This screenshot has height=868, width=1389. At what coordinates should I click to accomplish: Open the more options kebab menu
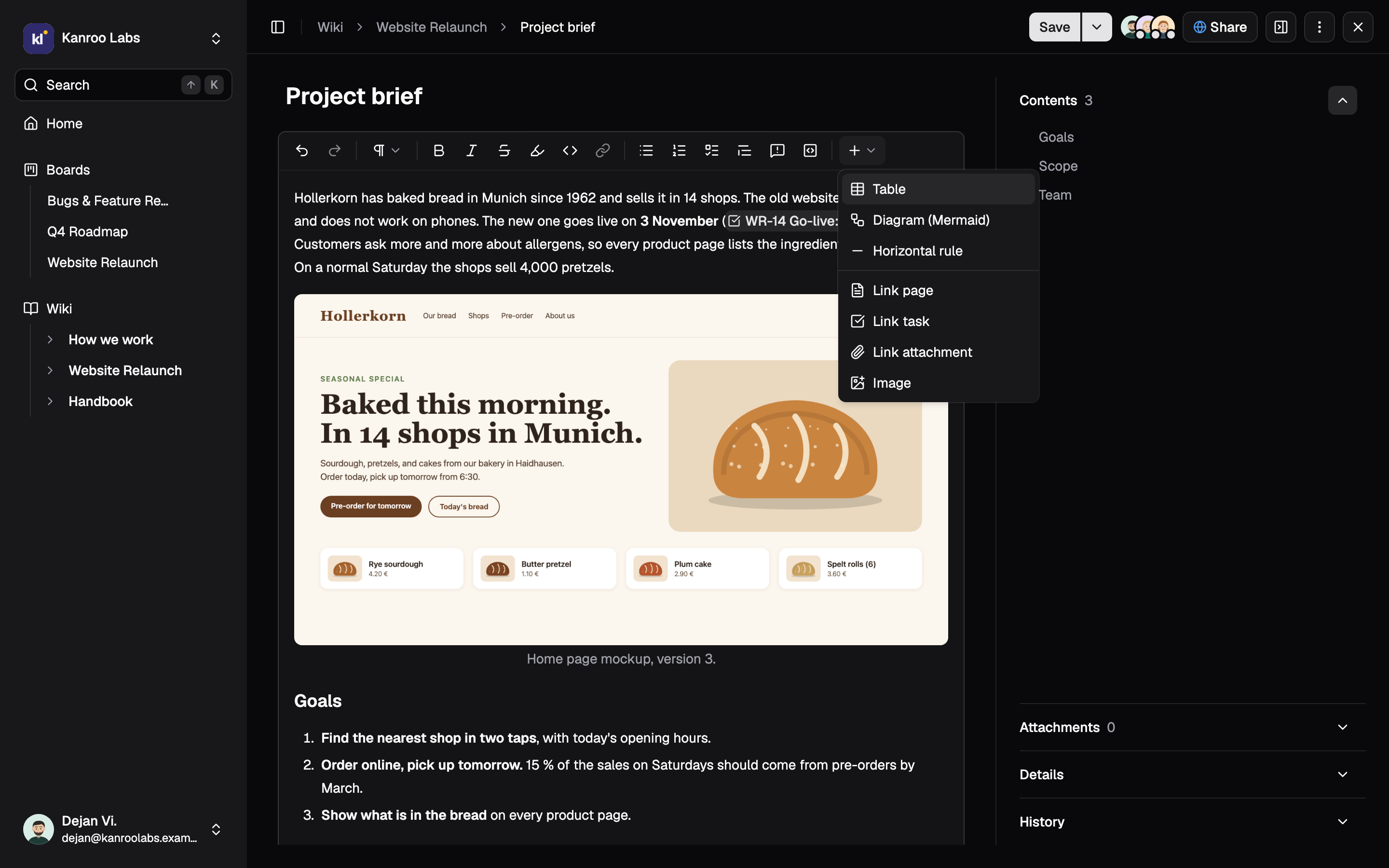[x=1320, y=27]
